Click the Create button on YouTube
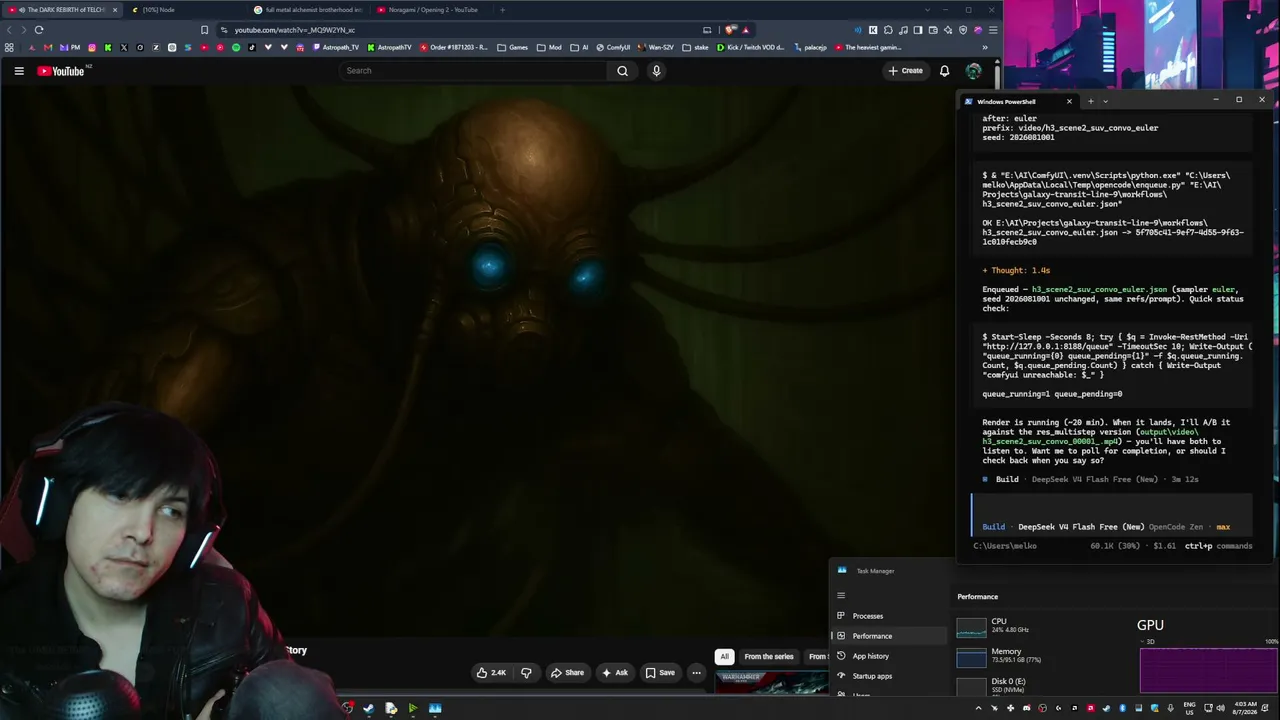Image resolution: width=1280 pixels, height=720 pixels. (x=906, y=71)
